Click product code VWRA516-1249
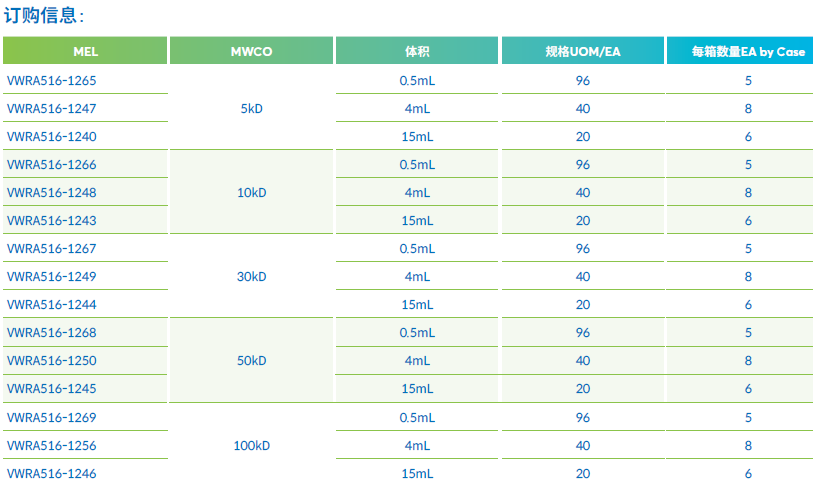The width and height of the screenshot is (813, 485). (x=51, y=276)
